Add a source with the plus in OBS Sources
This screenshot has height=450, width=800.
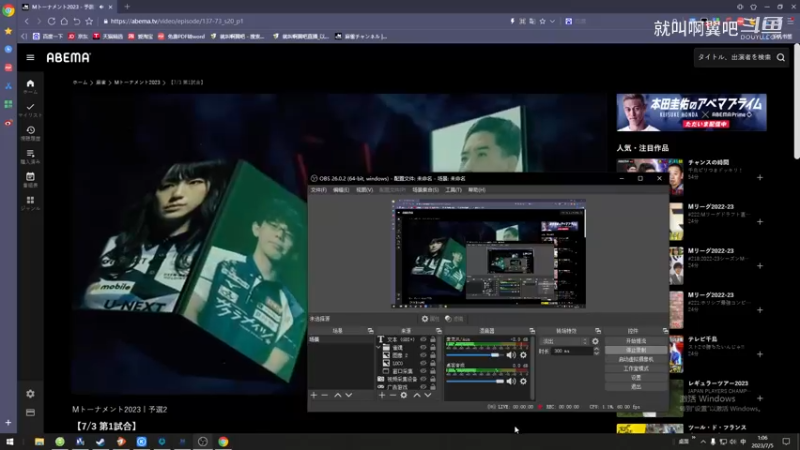pos(382,395)
